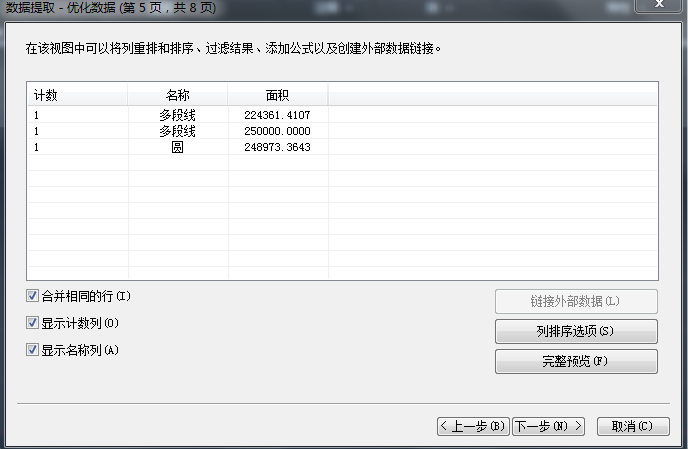Click the 面积 column header
Viewport: 688px width, 449px height.
tap(278, 95)
